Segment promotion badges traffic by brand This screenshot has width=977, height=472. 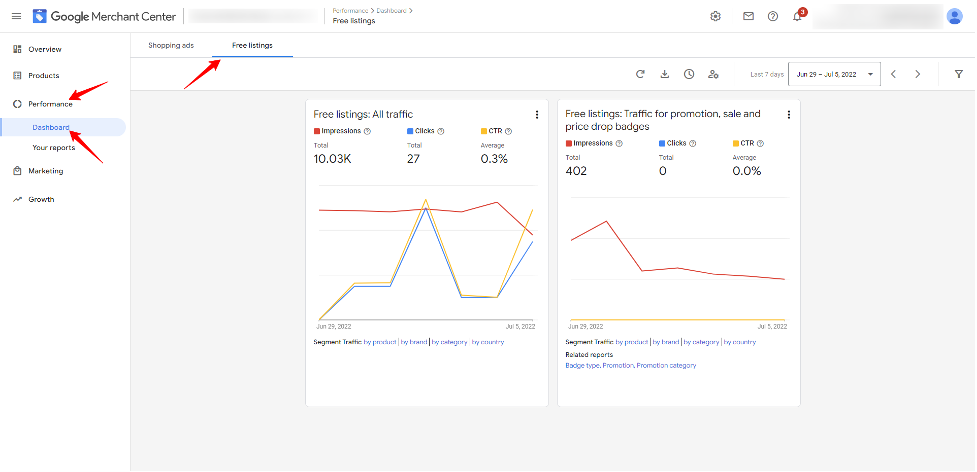[666, 342]
